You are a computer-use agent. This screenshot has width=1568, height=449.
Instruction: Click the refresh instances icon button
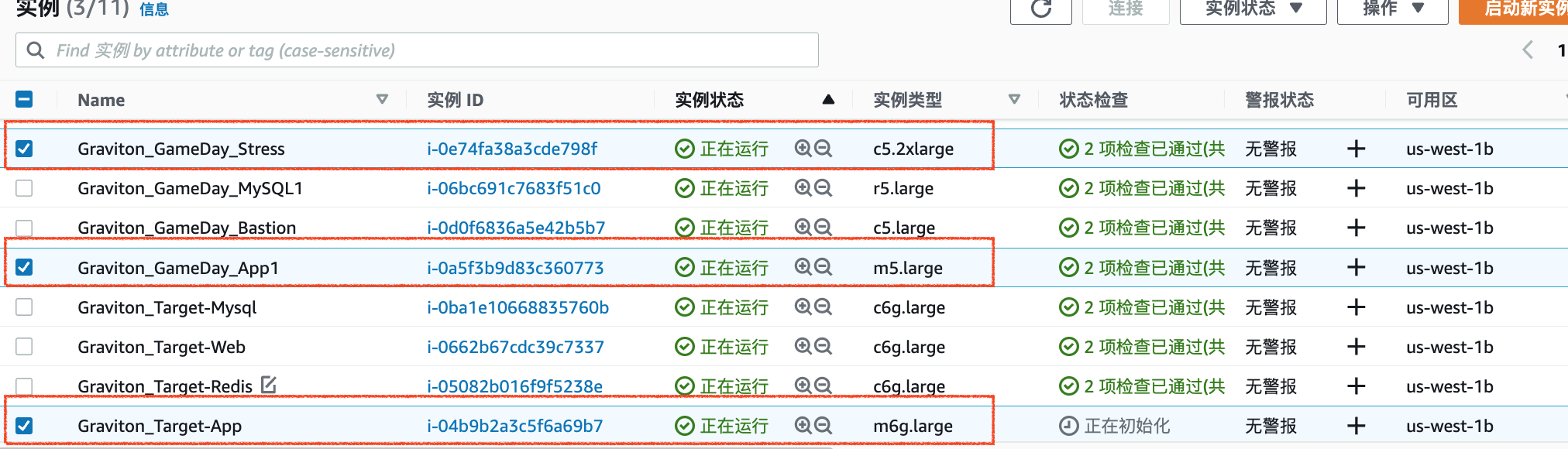pyautogui.click(x=1040, y=9)
